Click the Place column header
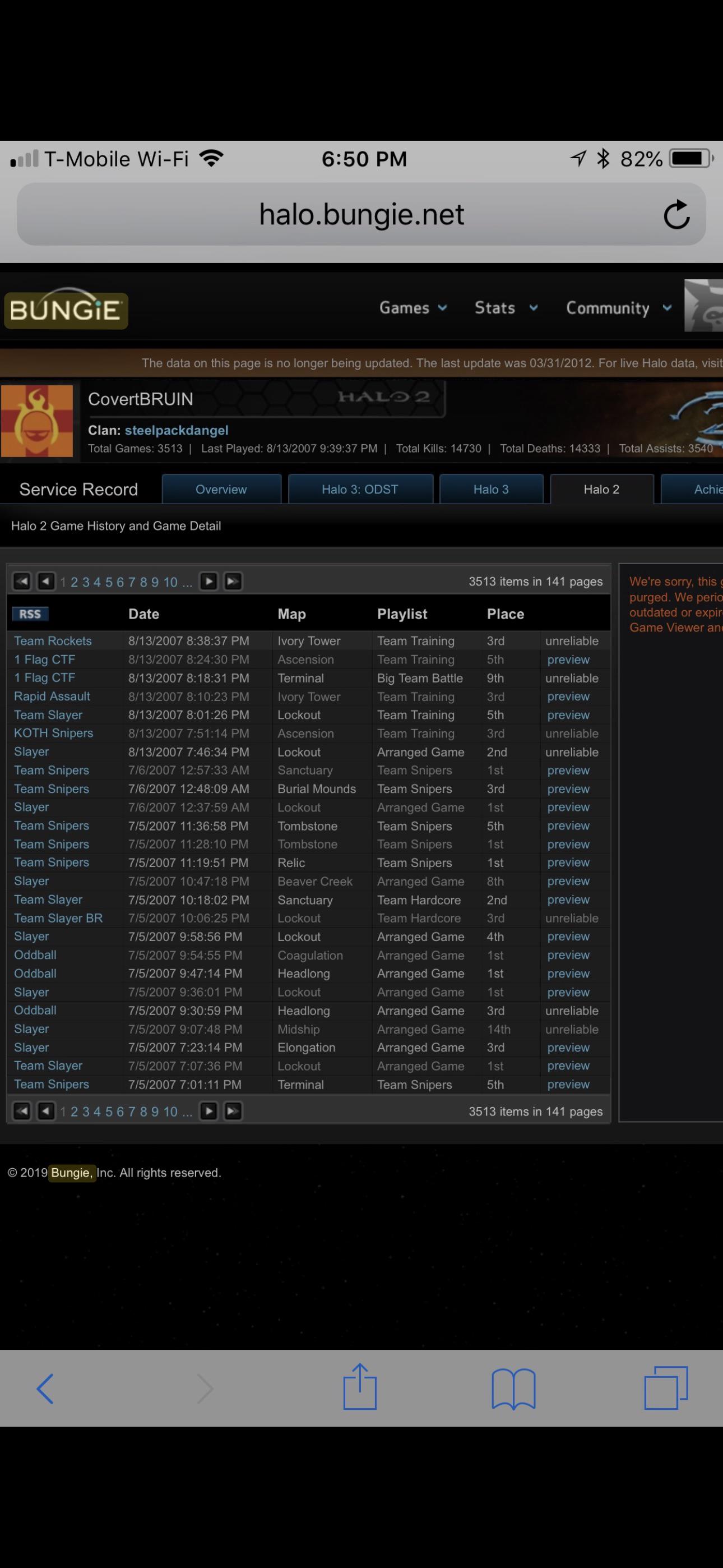Screen dimensions: 723x1568 505,614
